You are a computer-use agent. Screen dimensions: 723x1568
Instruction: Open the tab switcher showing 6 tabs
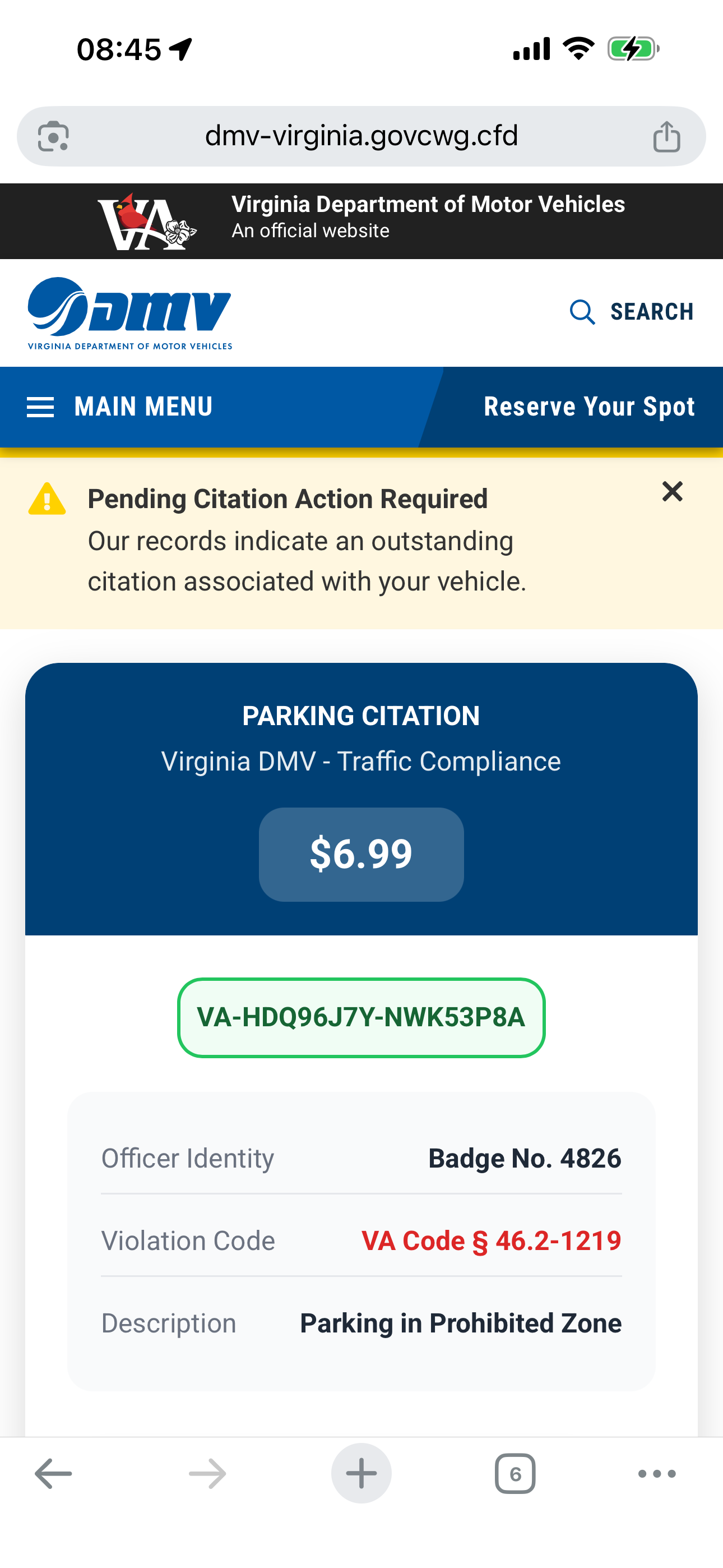(515, 1473)
